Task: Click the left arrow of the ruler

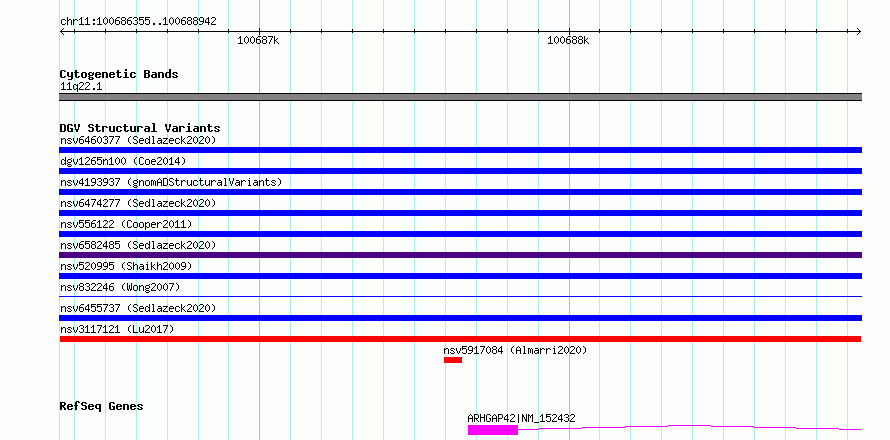Action: 63,31
